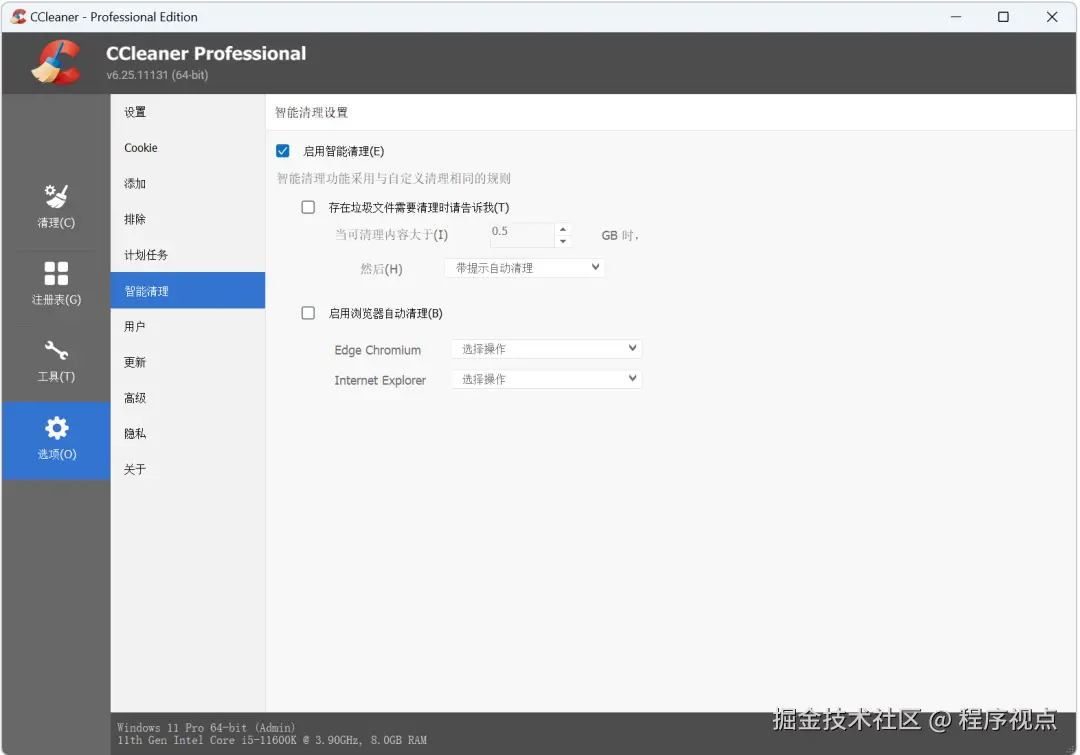1080x755 pixels.
Task: Enable 存在垃圾文件需要清理时请告诉我(T) notification
Action: pos(308,207)
